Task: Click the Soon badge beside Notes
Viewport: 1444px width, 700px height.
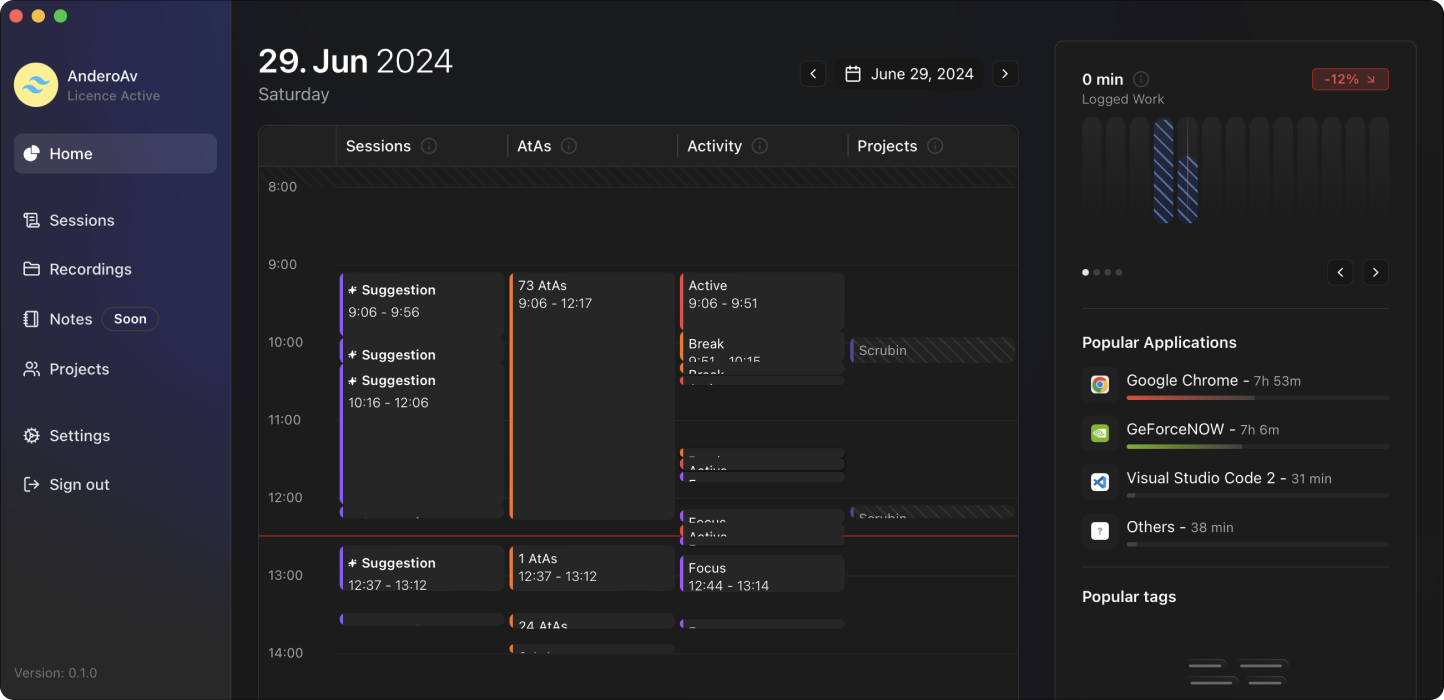Action: pos(130,319)
